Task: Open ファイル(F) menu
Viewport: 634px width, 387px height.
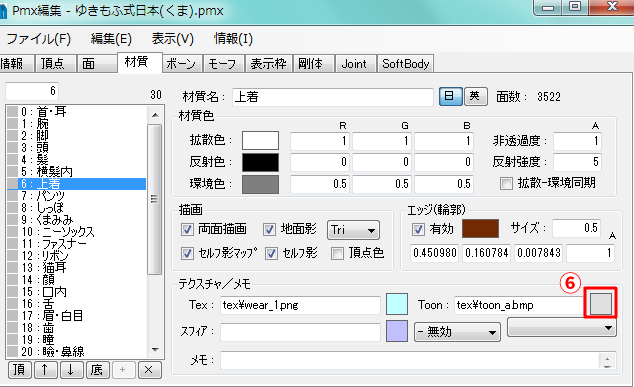Action: pyautogui.click(x=38, y=39)
